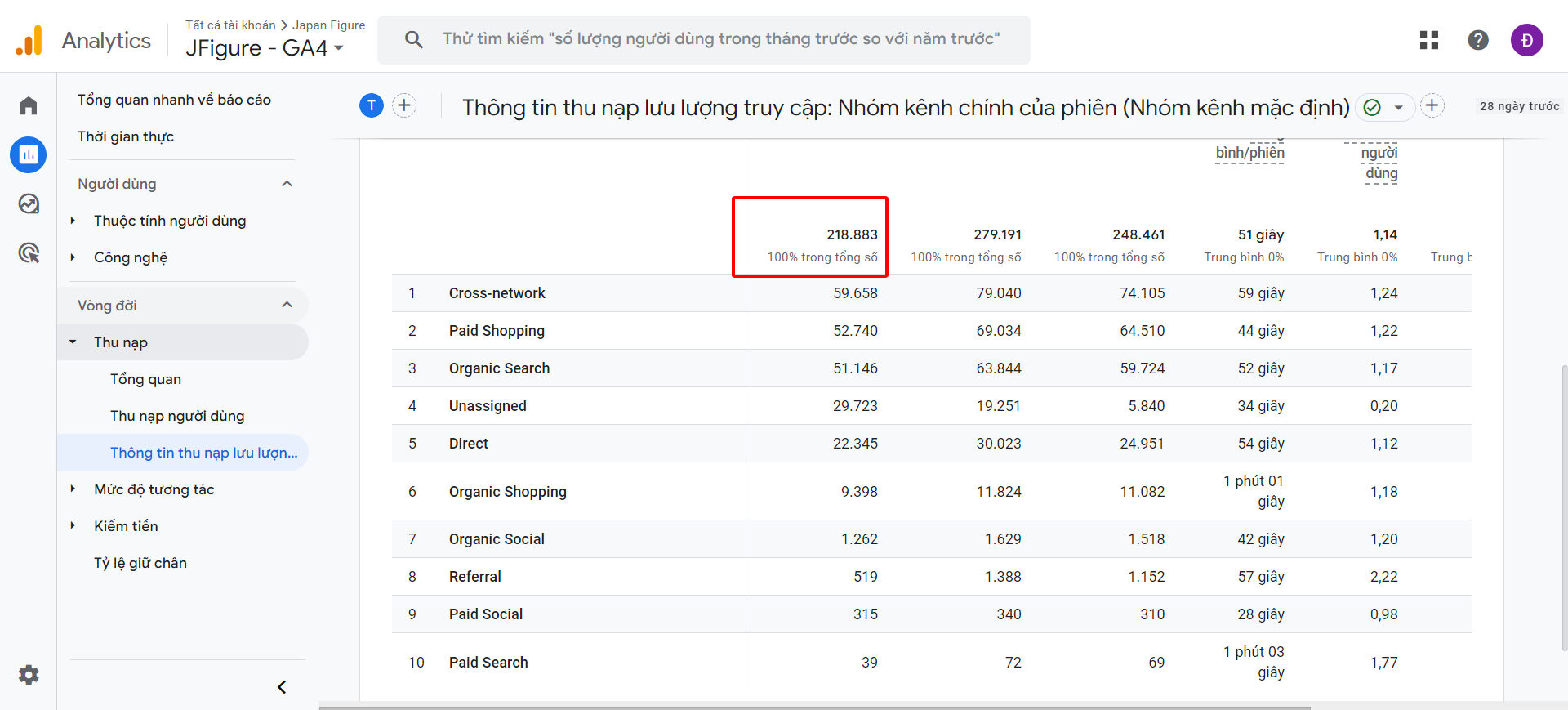The height and width of the screenshot is (710, 1568).
Task: Open the Explore icon in left rail
Action: tap(29, 203)
